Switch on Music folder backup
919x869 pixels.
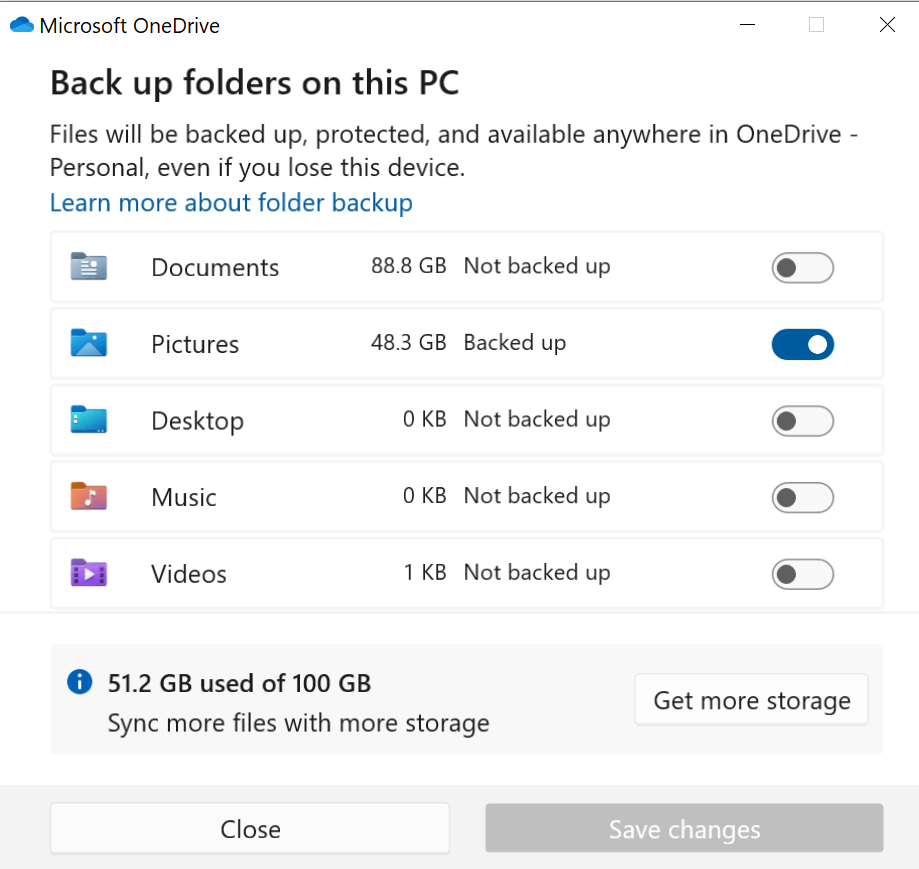[802, 497]
